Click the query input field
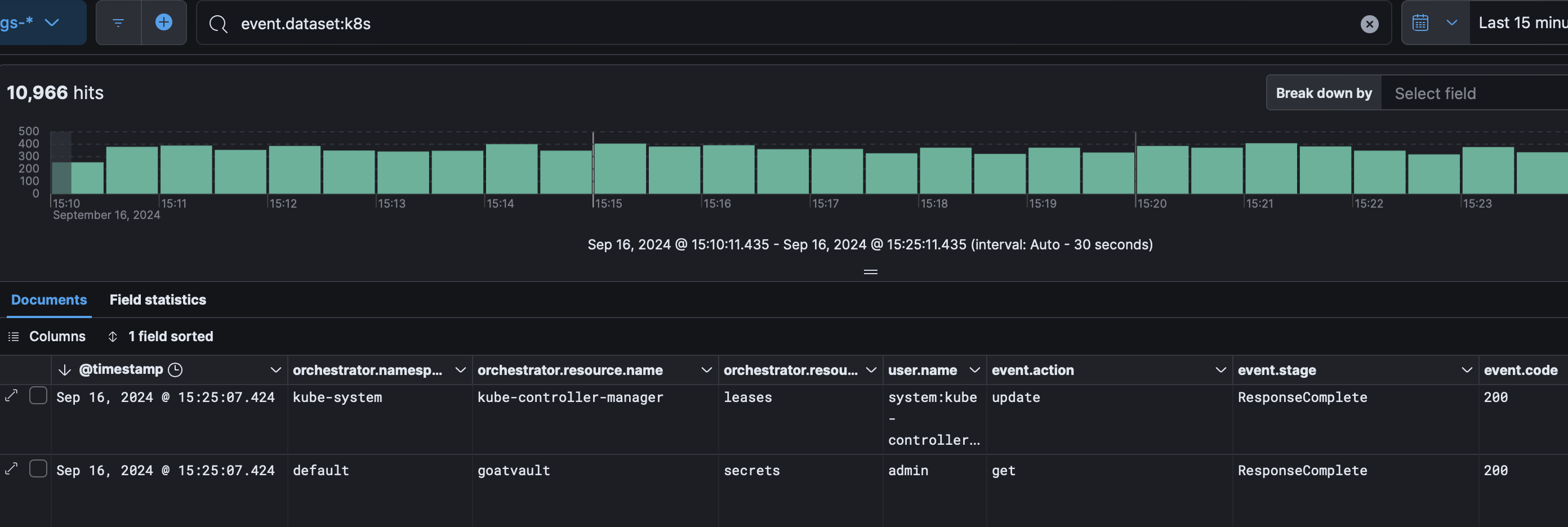The image size is (1568, 527). click(x=794, y=23)
